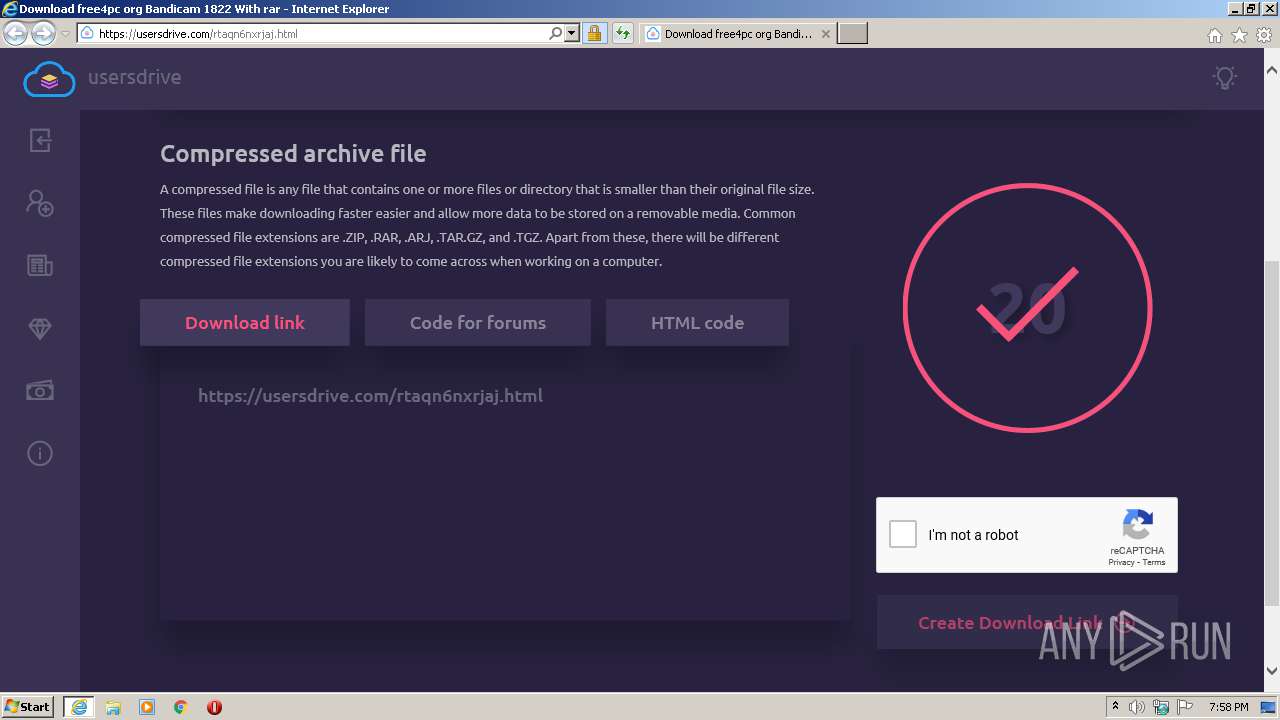Select the HTML code tab
Screen dimensions: 1280x720
point(697,323)
